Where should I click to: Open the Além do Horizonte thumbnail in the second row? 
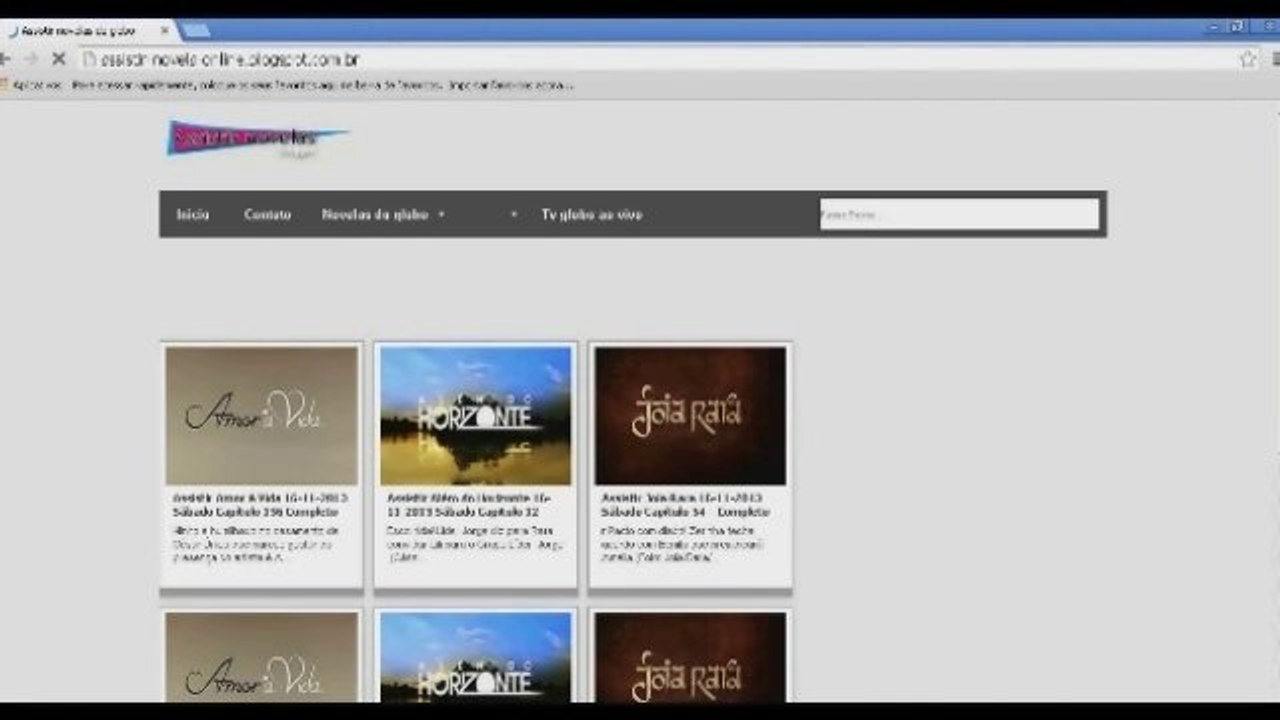pos(476,657)
